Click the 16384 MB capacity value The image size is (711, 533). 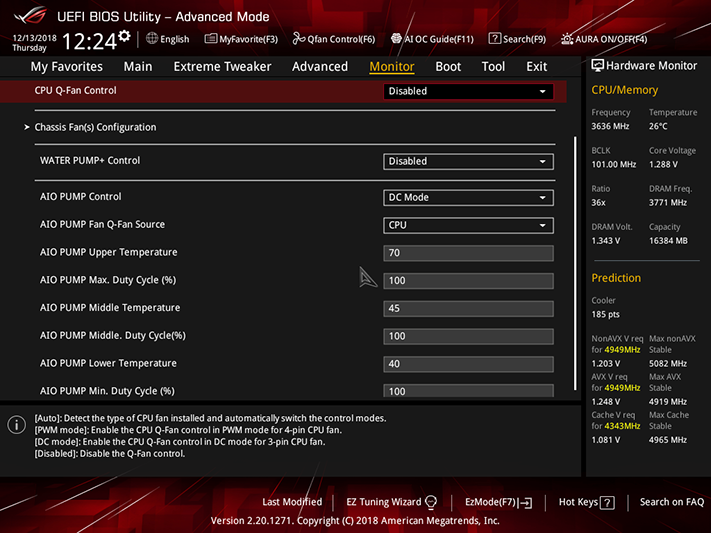[x=668, y=240]
